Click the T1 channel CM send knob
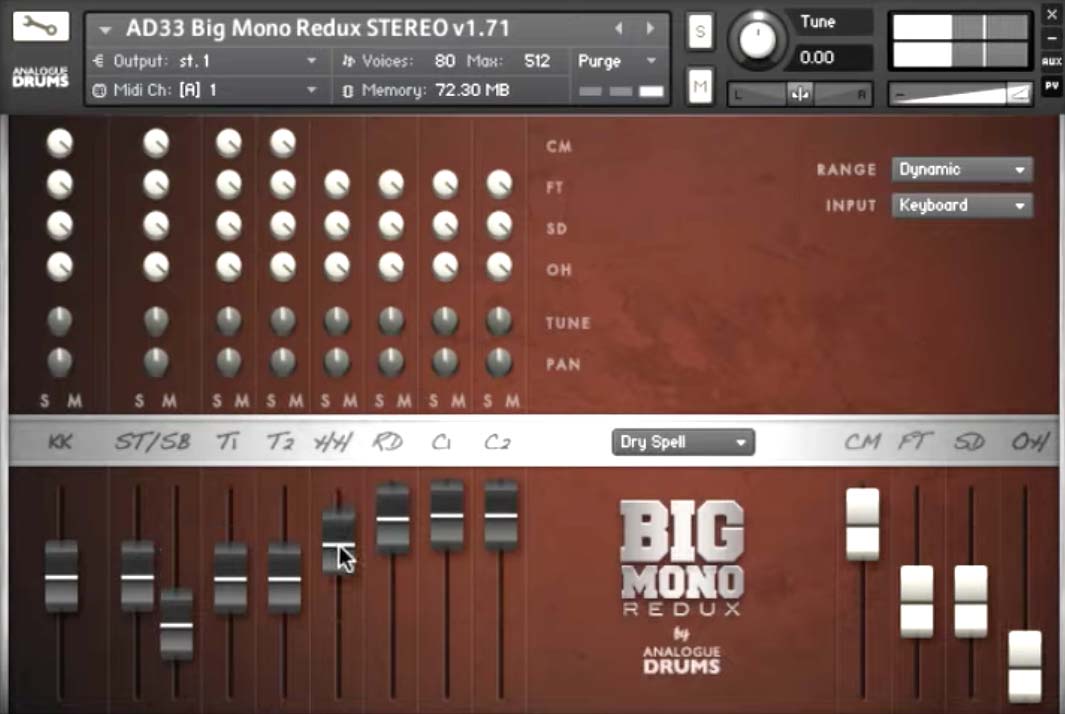 229,143
